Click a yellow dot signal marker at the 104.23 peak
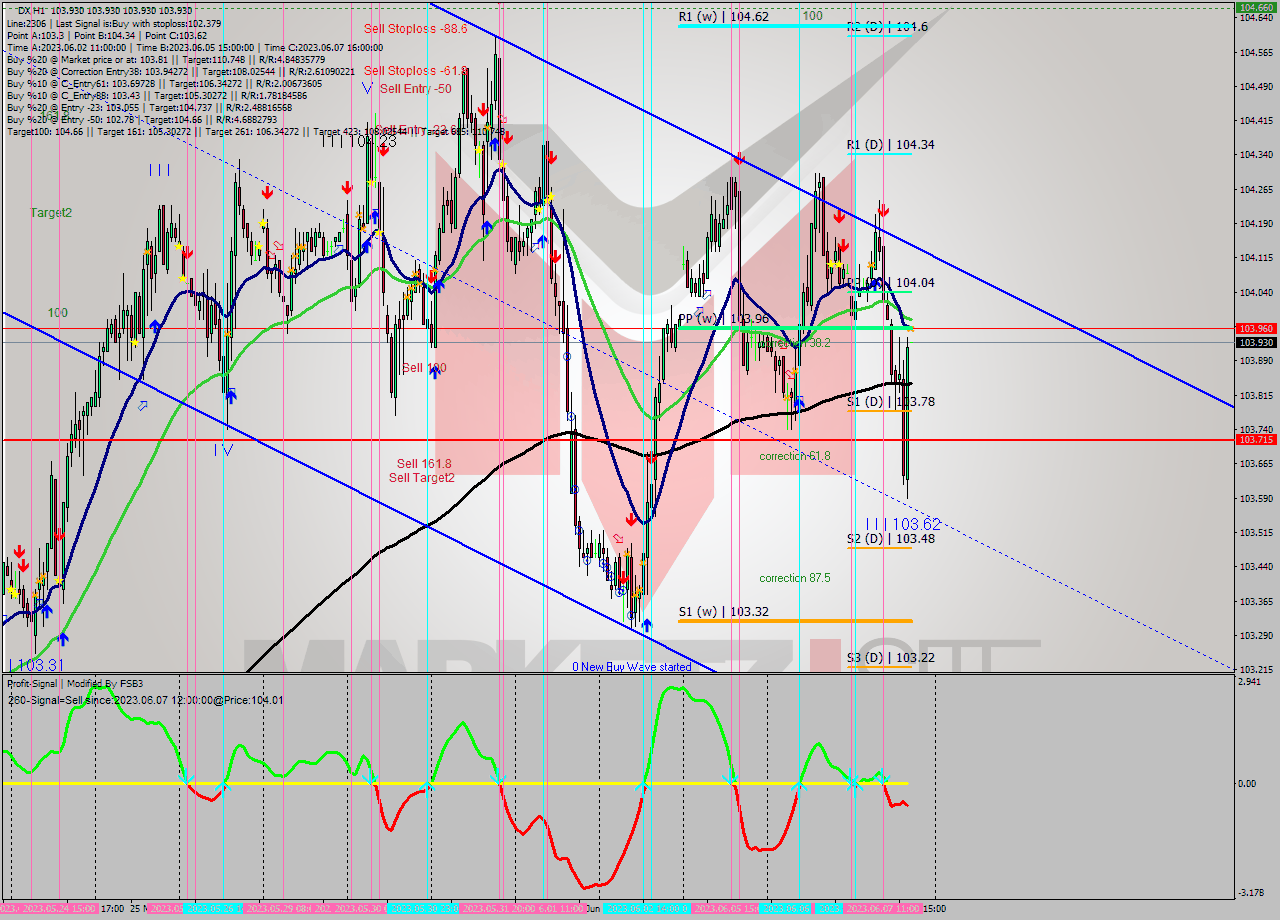The width and height of the screenshot is (1280, 920). [x=371, y=182]
